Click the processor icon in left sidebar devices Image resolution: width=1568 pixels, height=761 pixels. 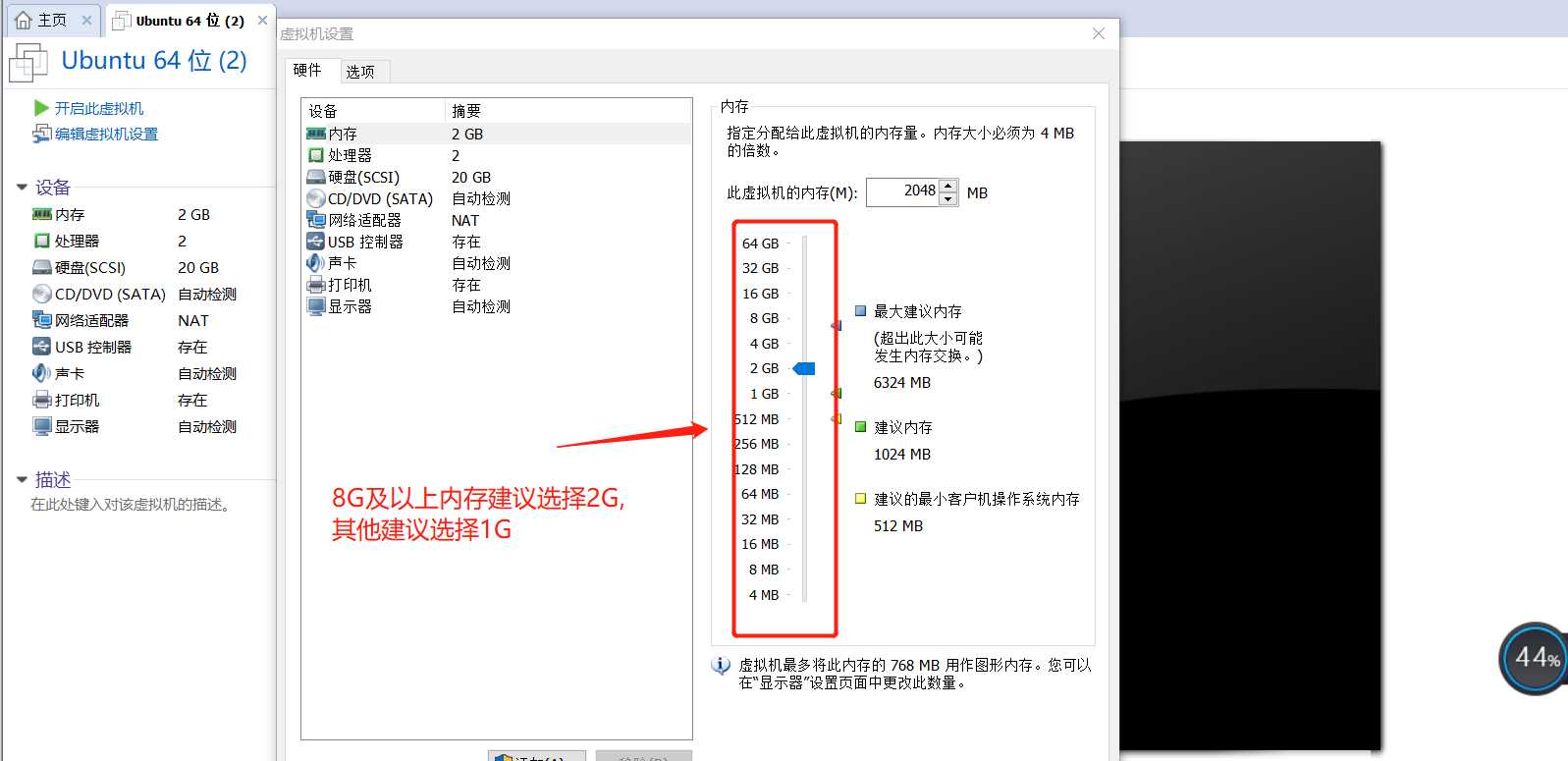42,241
